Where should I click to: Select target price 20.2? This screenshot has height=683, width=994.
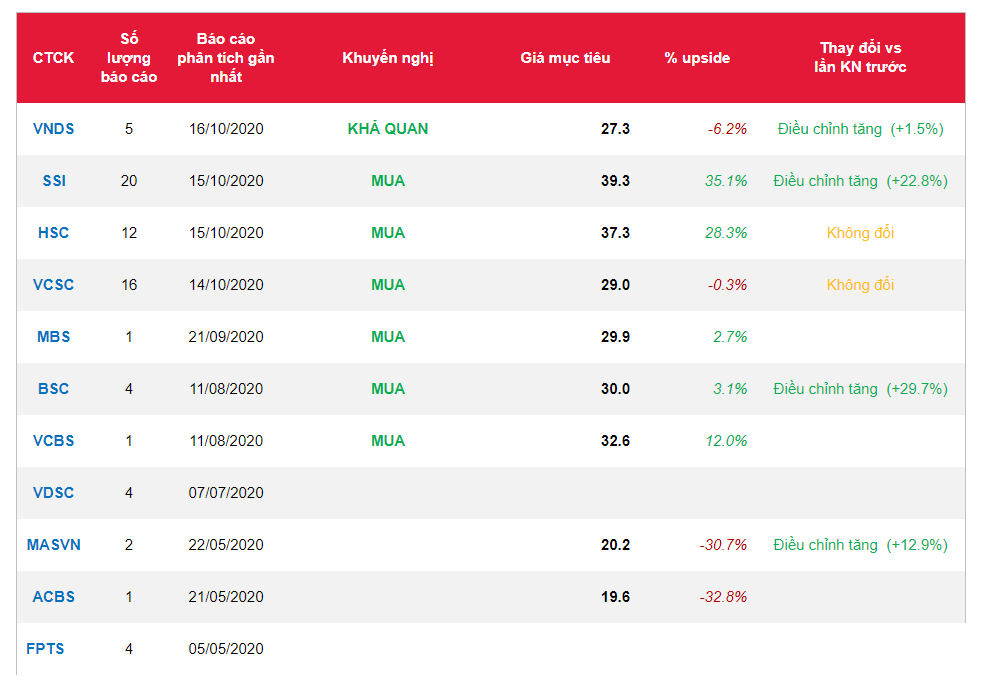pos(615,545)
